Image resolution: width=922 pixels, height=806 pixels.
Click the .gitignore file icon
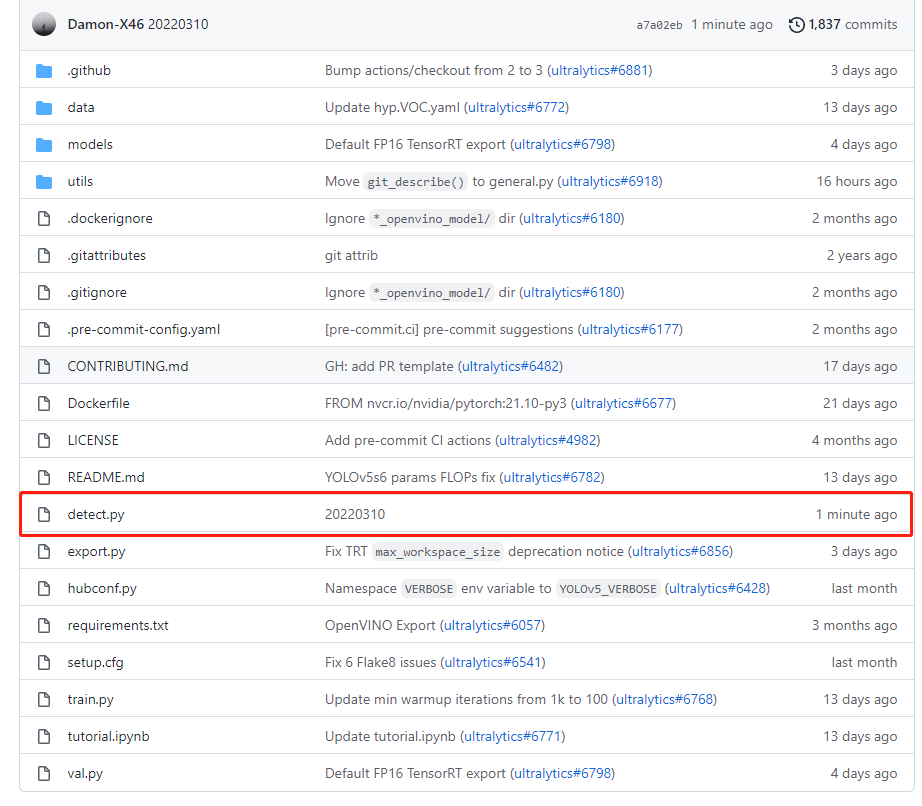(44, 293)
